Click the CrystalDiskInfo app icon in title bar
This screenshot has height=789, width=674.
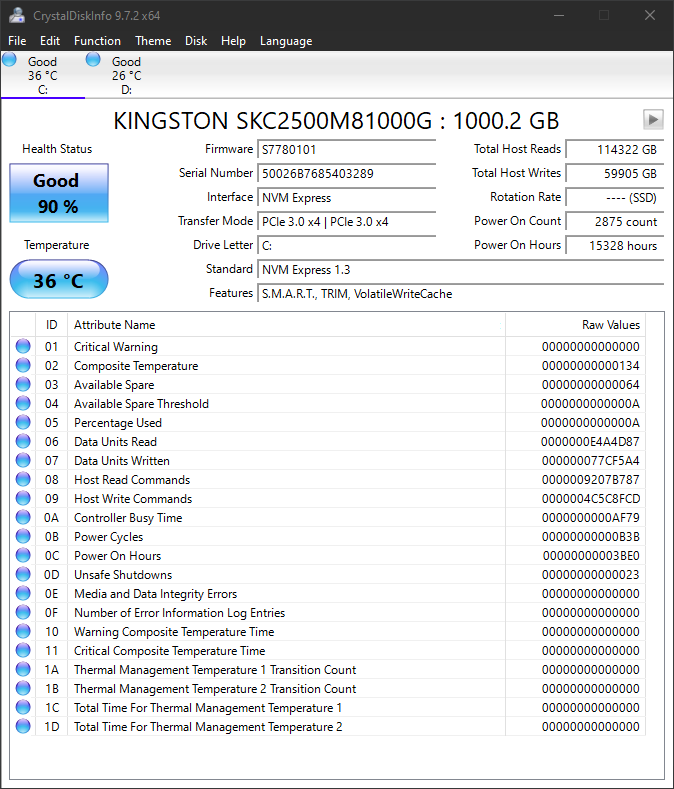click(x=17, y=15)
